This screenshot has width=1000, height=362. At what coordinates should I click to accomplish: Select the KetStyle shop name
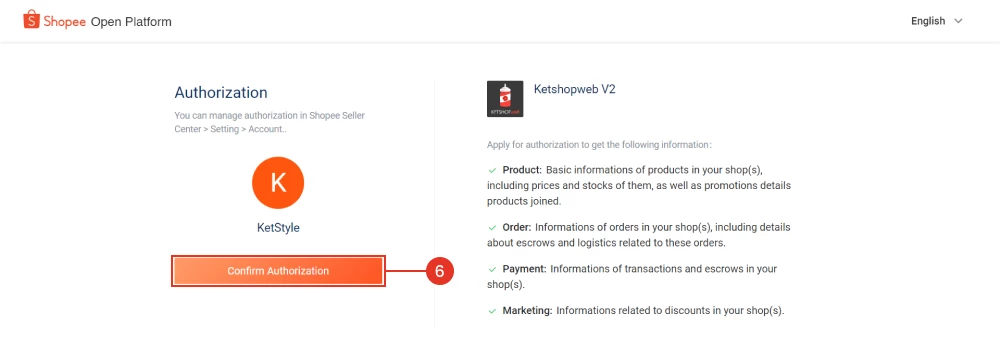click(278, 228)
